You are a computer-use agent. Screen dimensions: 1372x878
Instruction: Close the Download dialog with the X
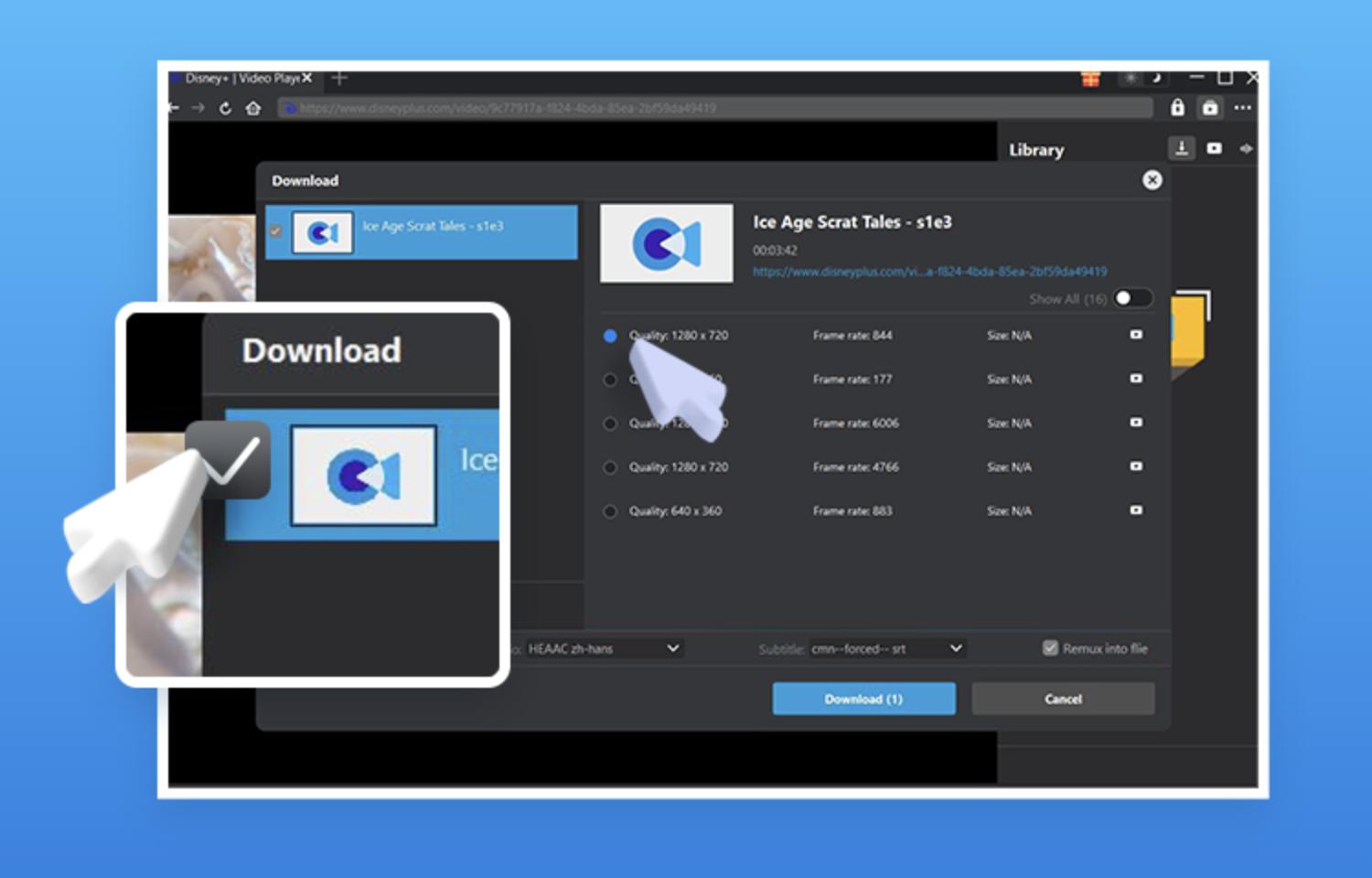[1152, 180]
